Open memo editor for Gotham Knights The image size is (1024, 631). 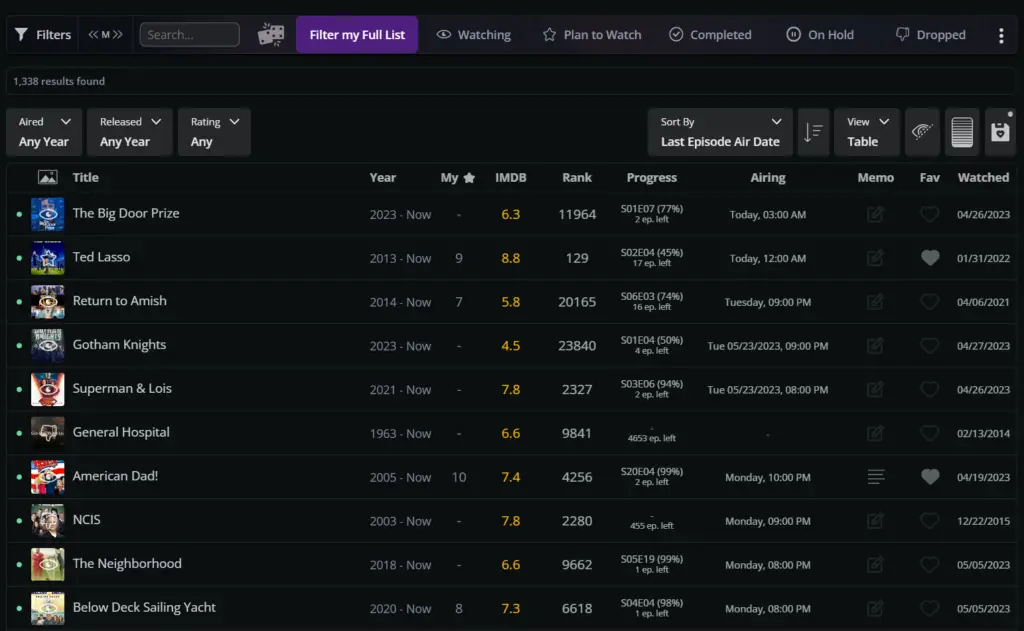coord(875,346)
